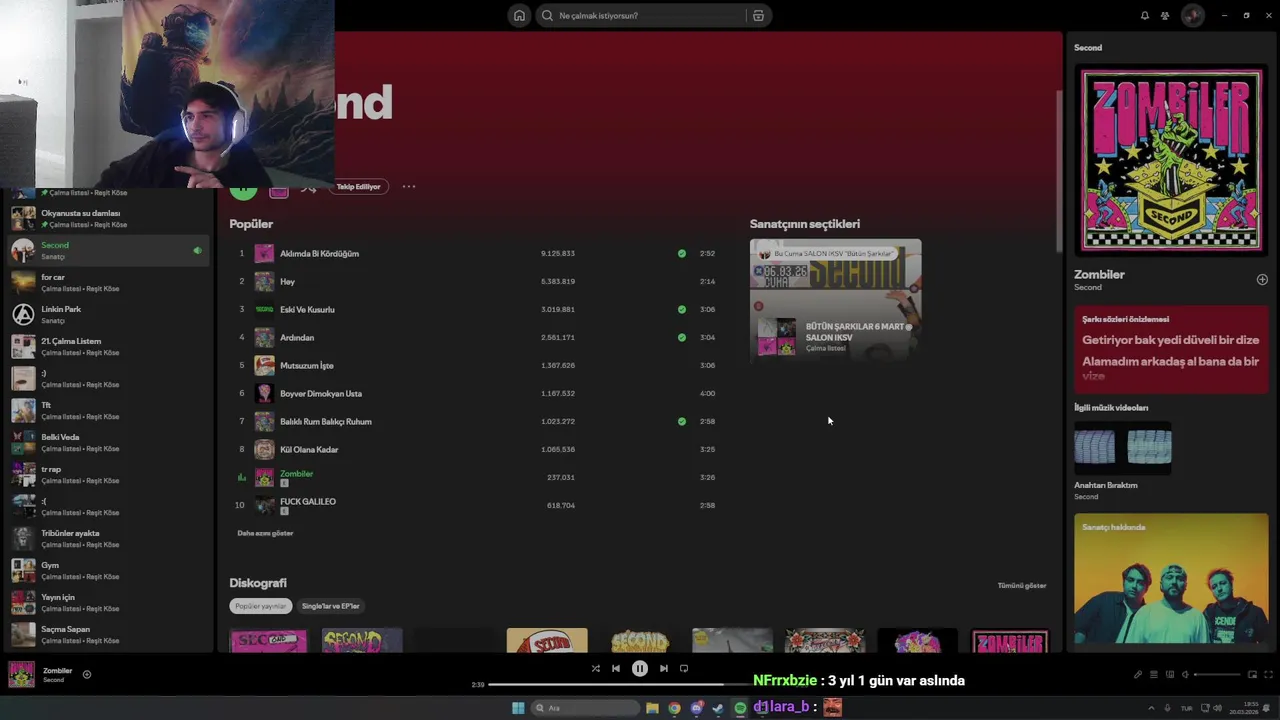Open Anahtarı Bıraktım music video thumbnail
Image resolution: width=1280 pixels, height=720 pixels.
pos(1123,447)
